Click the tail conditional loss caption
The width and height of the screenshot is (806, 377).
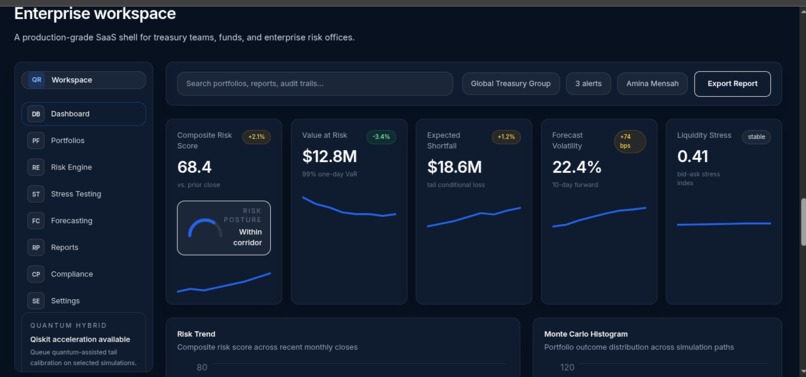click(456, 185)
